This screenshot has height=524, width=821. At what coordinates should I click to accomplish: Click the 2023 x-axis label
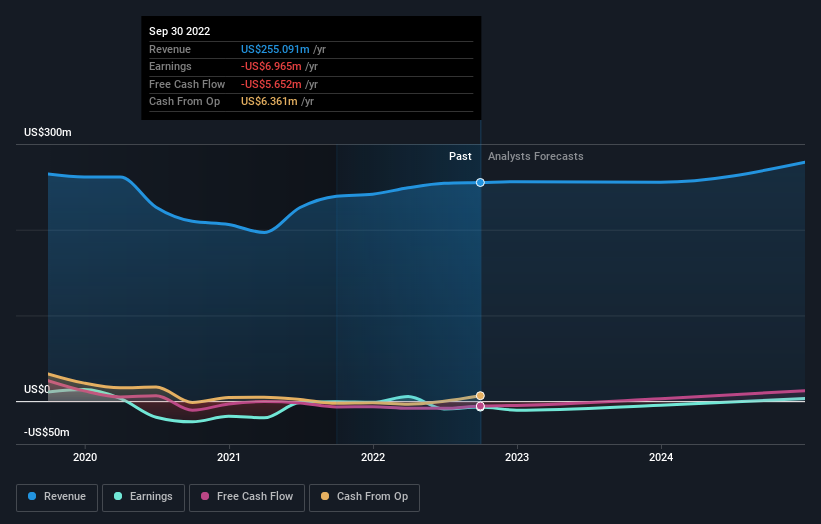pos(517,457)
